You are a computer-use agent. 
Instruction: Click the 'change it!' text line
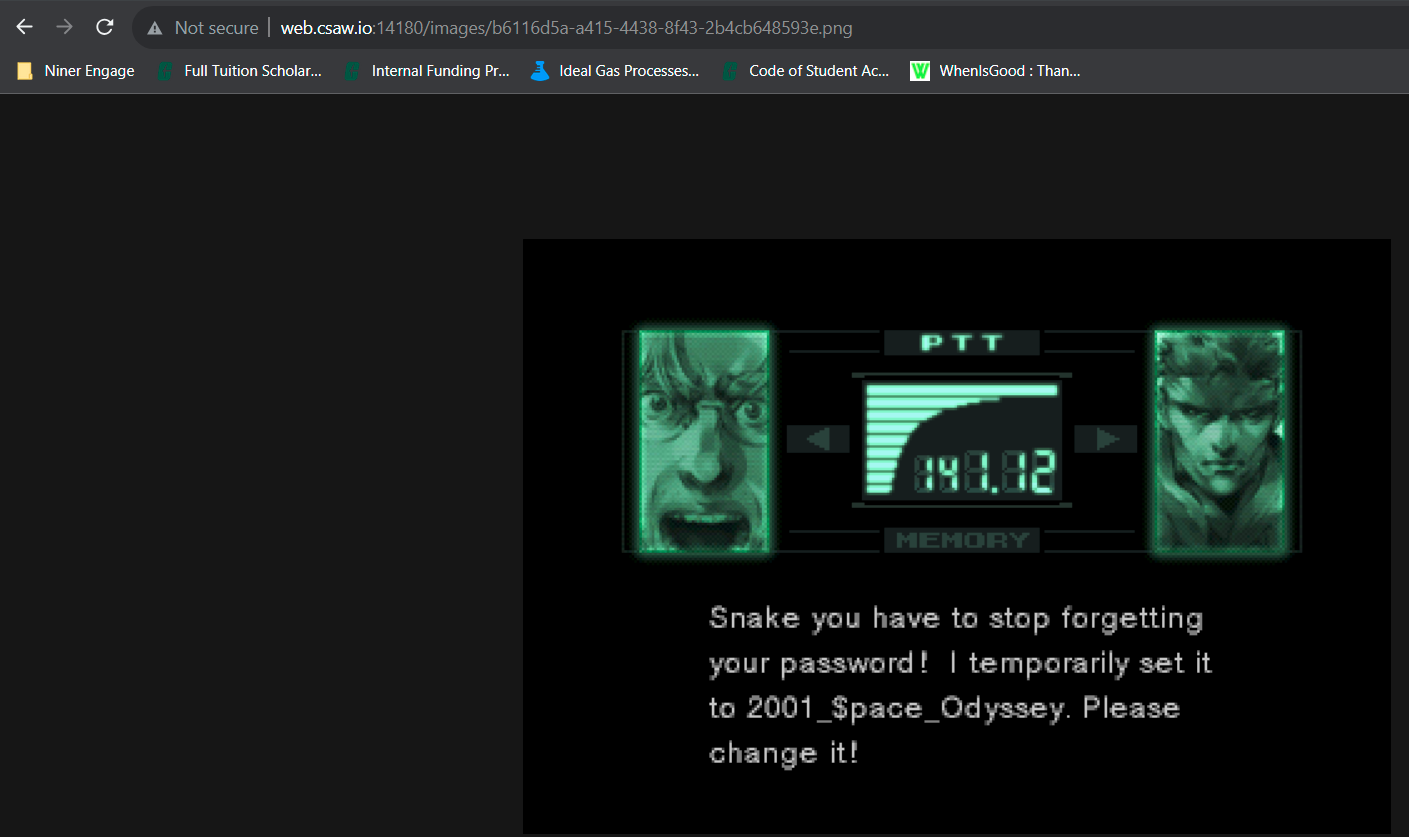coord(784,753)
